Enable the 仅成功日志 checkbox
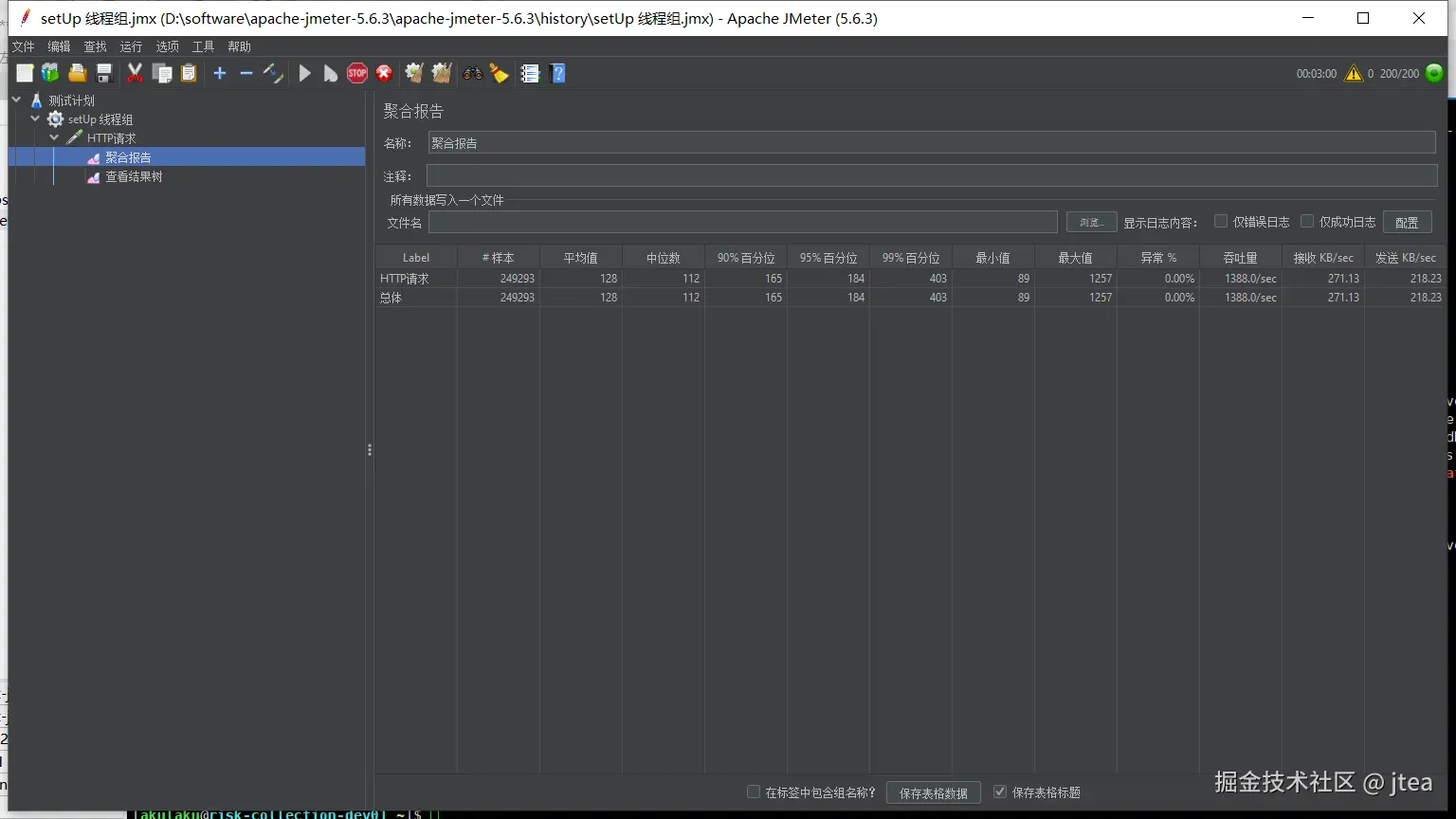Image resolution: width=1456 pixels, height=819 pixels. click(1307, 221)
